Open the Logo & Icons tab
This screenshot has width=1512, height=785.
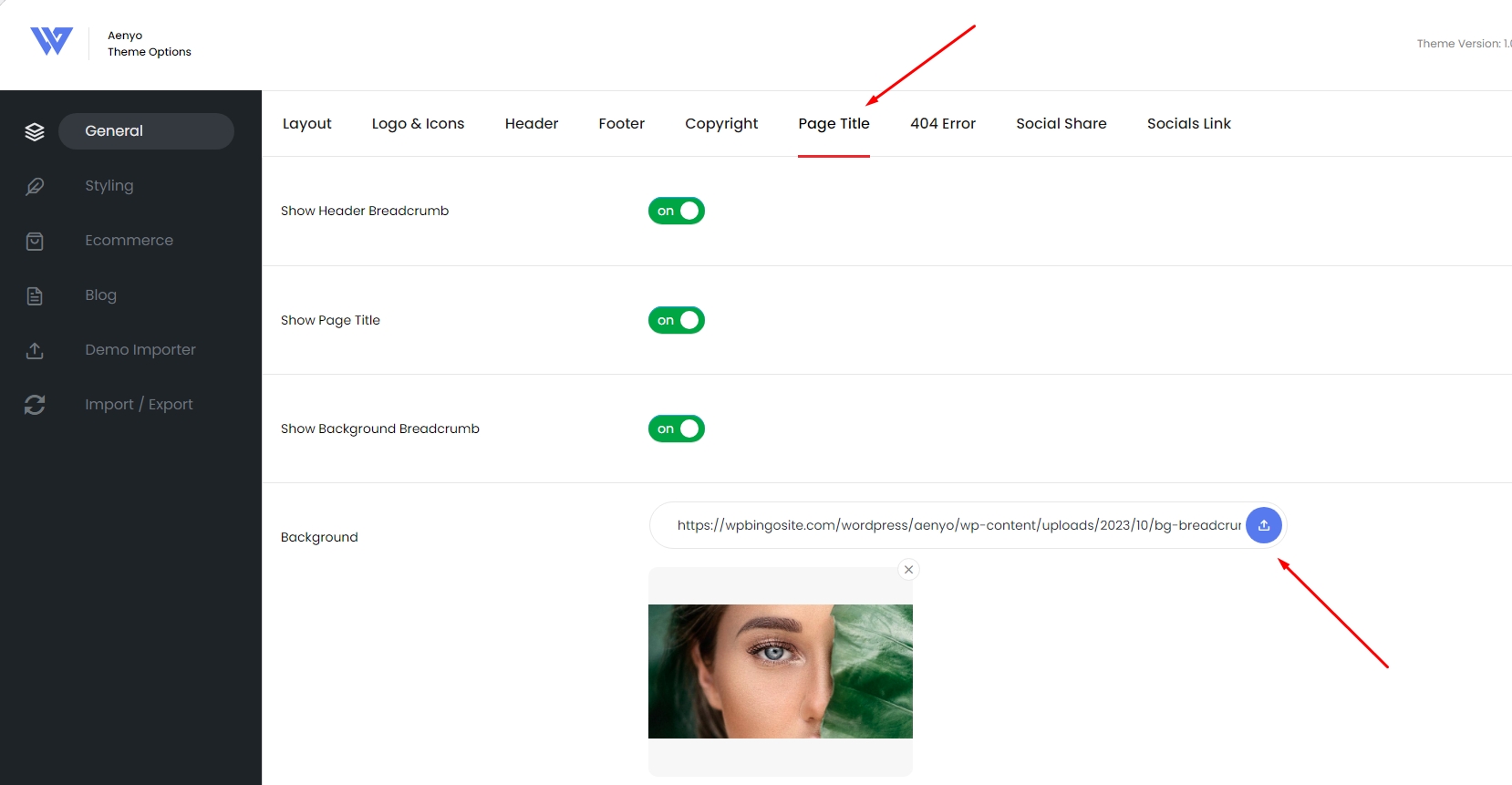[x=418, y=123]
